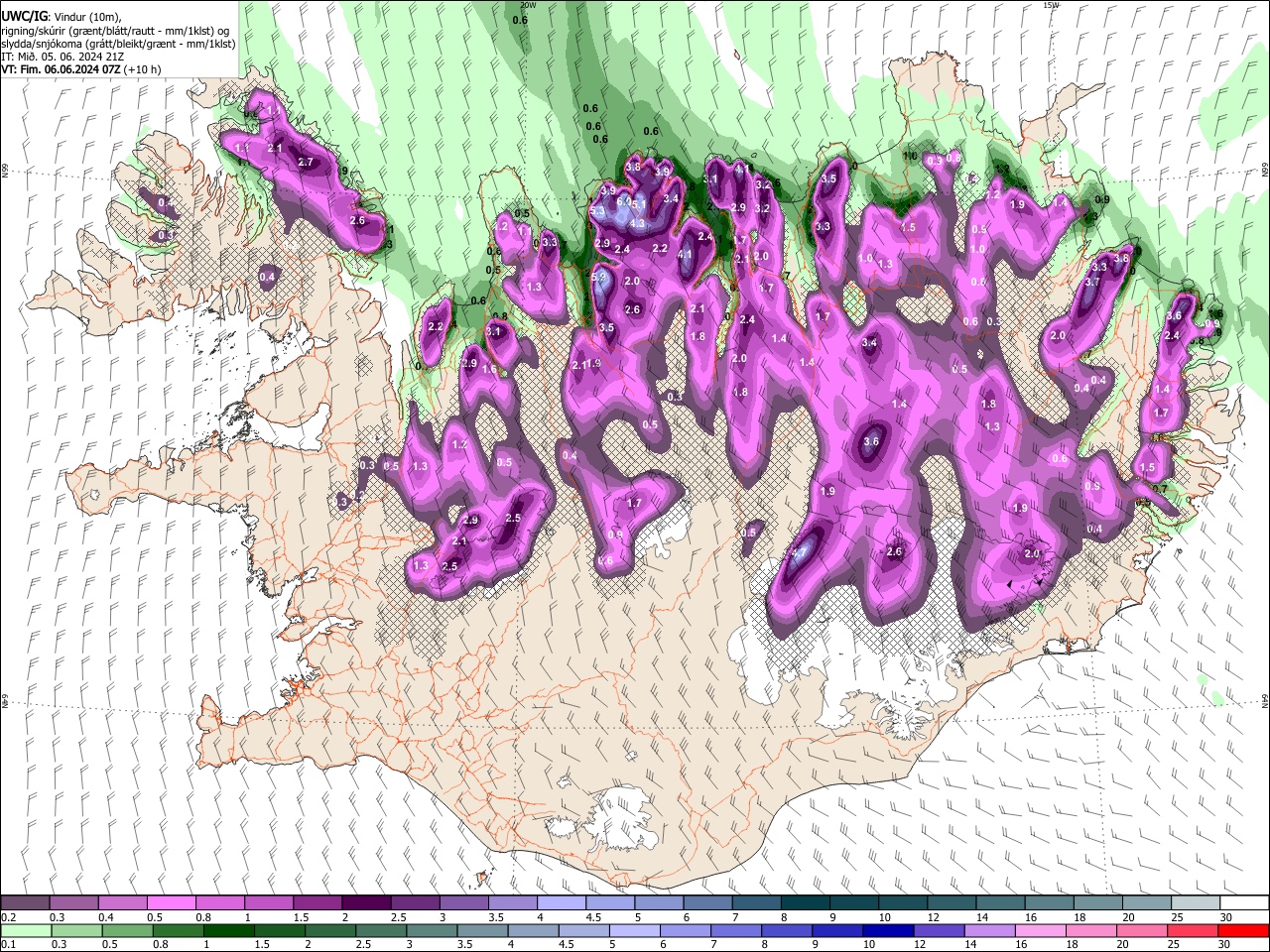This screenshot has height=952, width=1270.
Task: Pick the white snow swatch at 30
Action: [x=1243, y=903]
